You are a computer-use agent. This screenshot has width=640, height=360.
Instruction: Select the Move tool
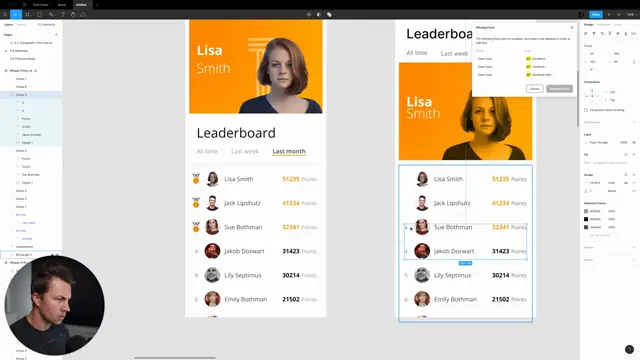pos(15,14)
